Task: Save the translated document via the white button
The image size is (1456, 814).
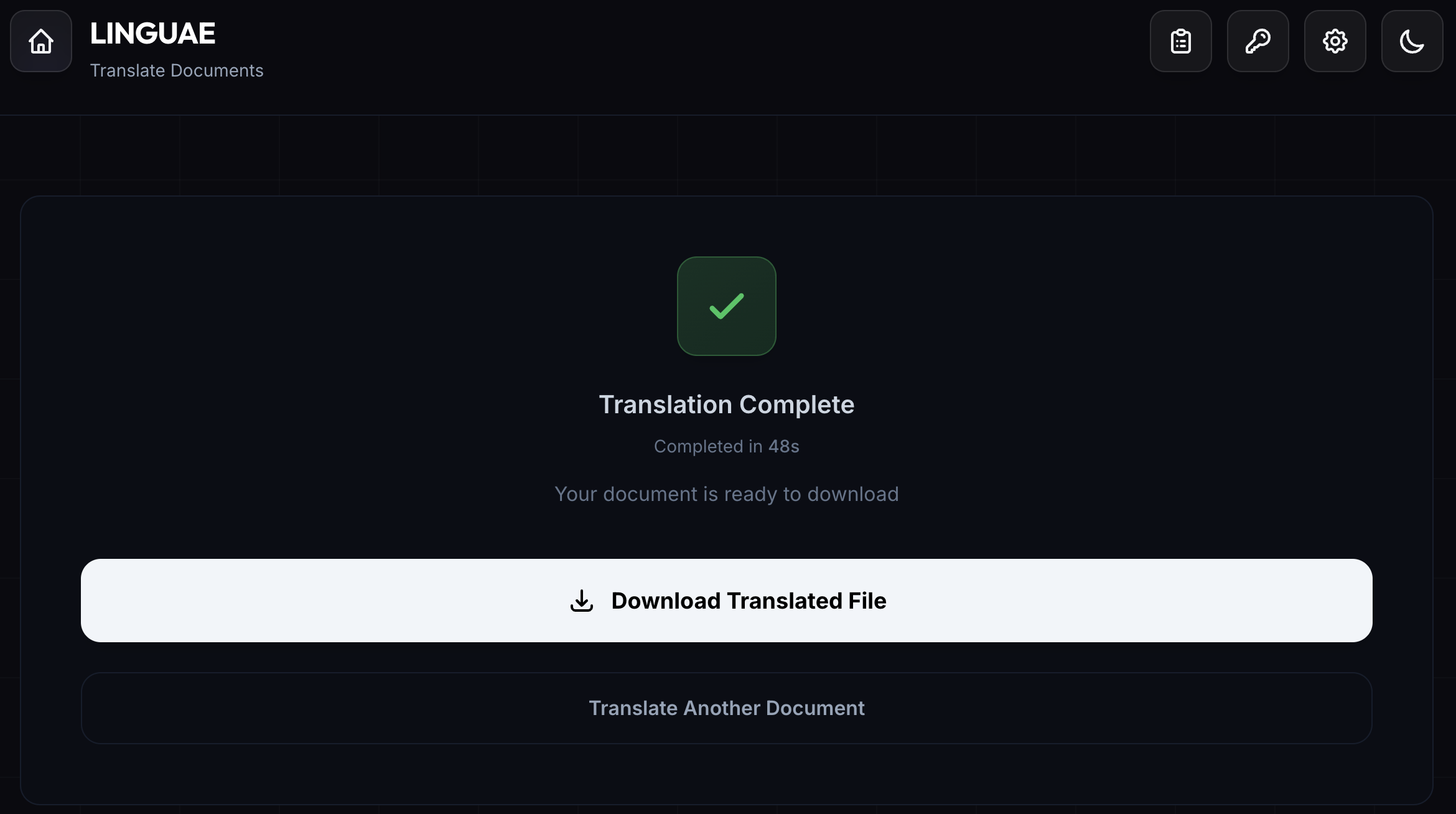Action: [x=726, y=601]
